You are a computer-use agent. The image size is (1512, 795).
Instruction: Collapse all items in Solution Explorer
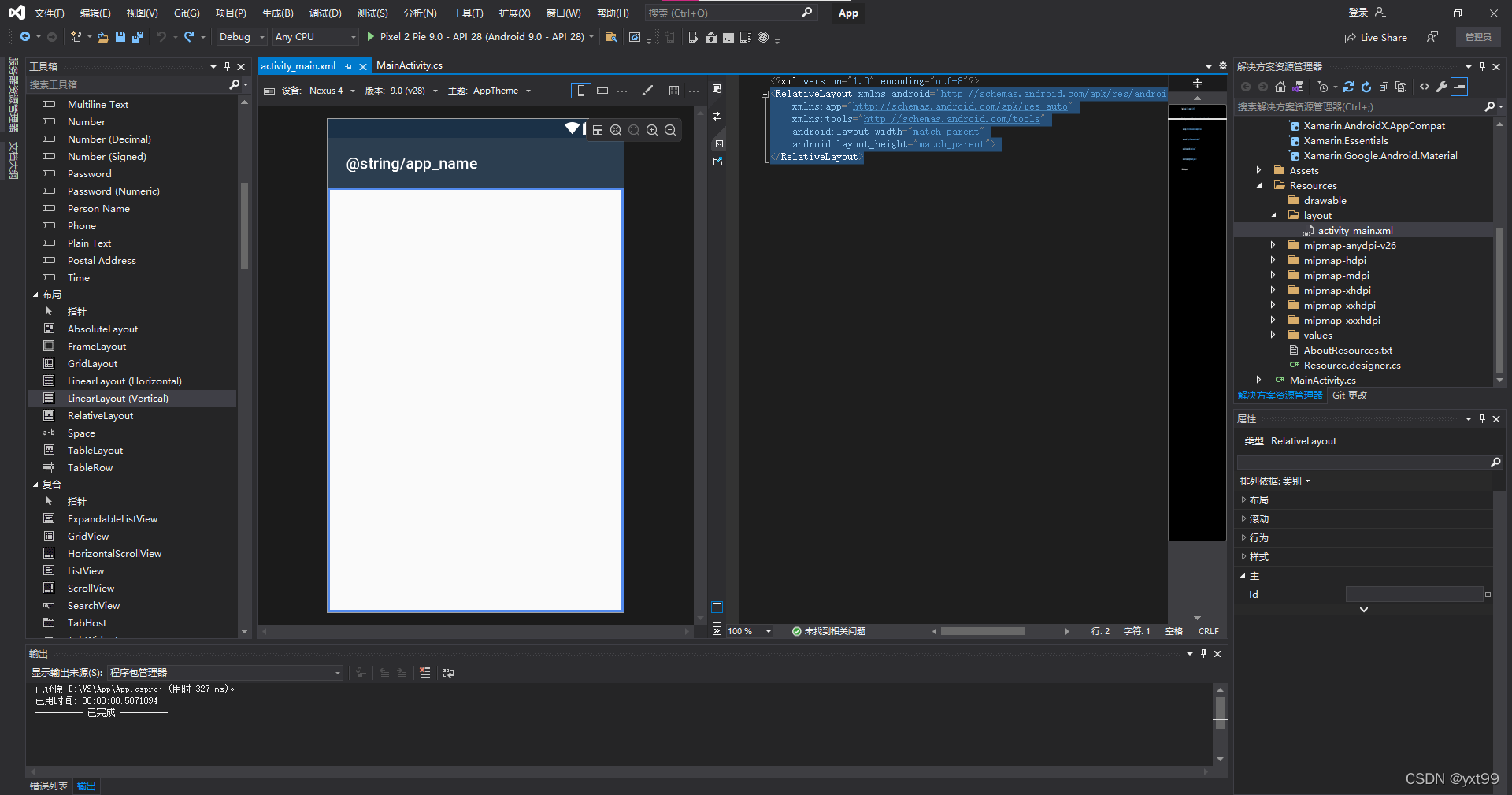(x=1384, y=87)
